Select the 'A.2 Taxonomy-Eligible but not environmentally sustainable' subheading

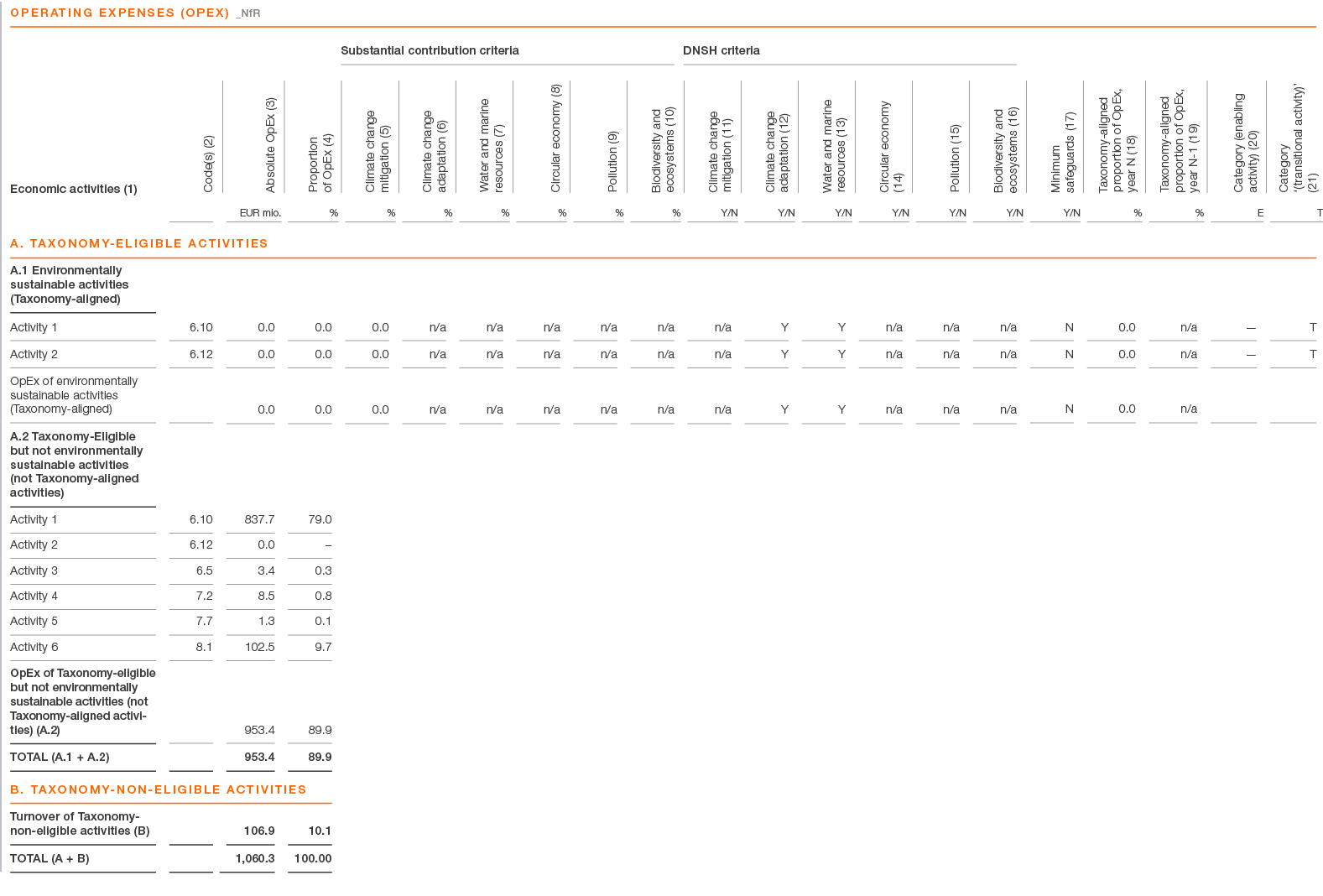coord(76,464)
